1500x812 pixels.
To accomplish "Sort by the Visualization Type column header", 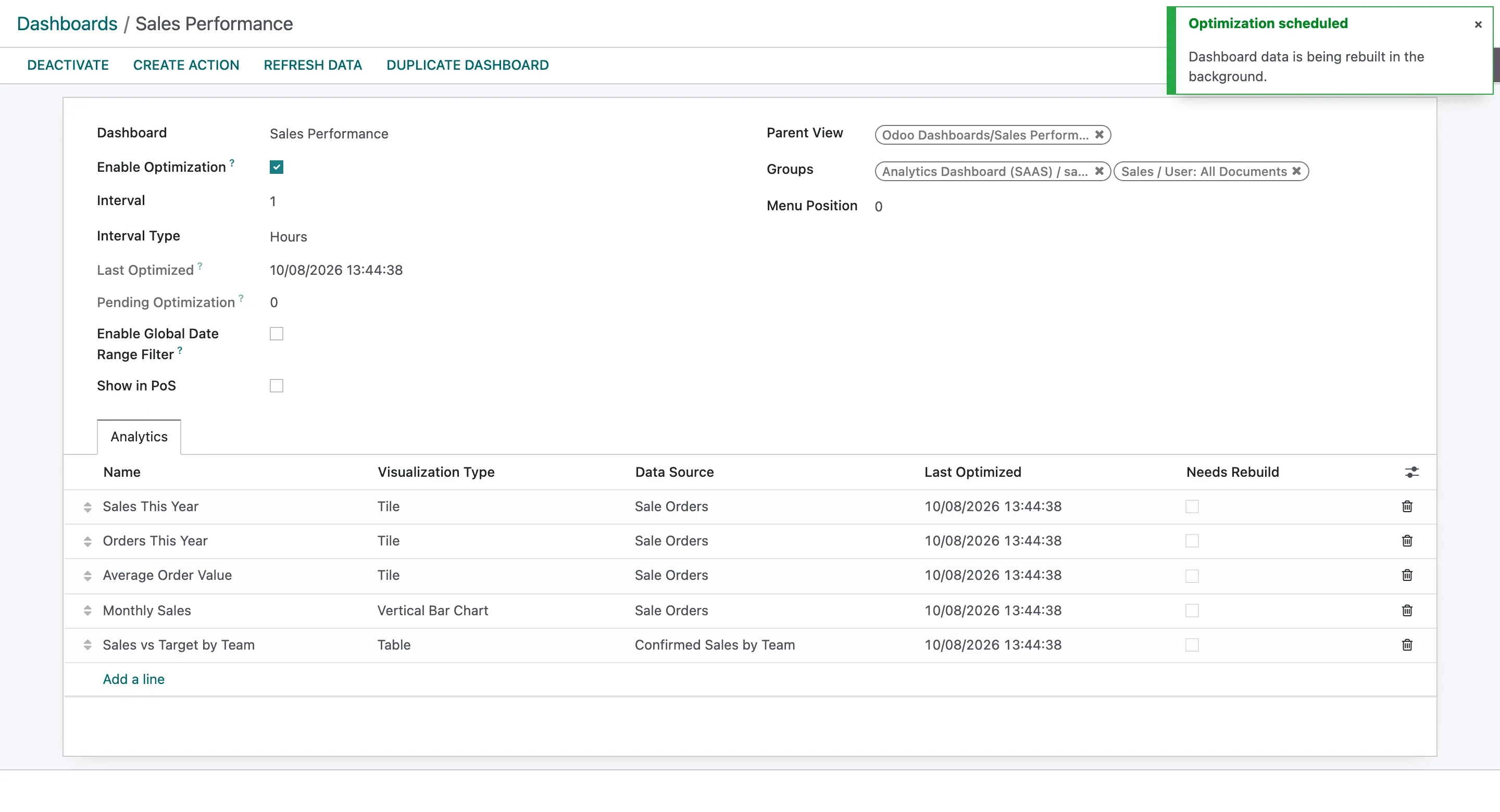I will (436, 472).
